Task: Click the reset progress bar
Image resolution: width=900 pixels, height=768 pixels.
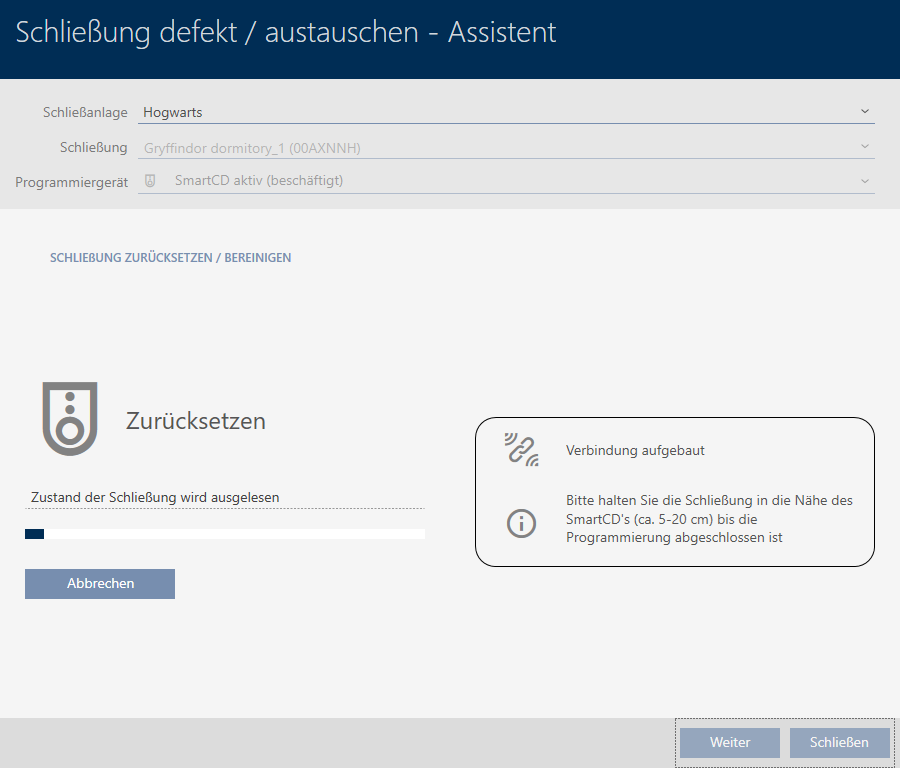Action: pyautogui.click(x=225, y=535)
